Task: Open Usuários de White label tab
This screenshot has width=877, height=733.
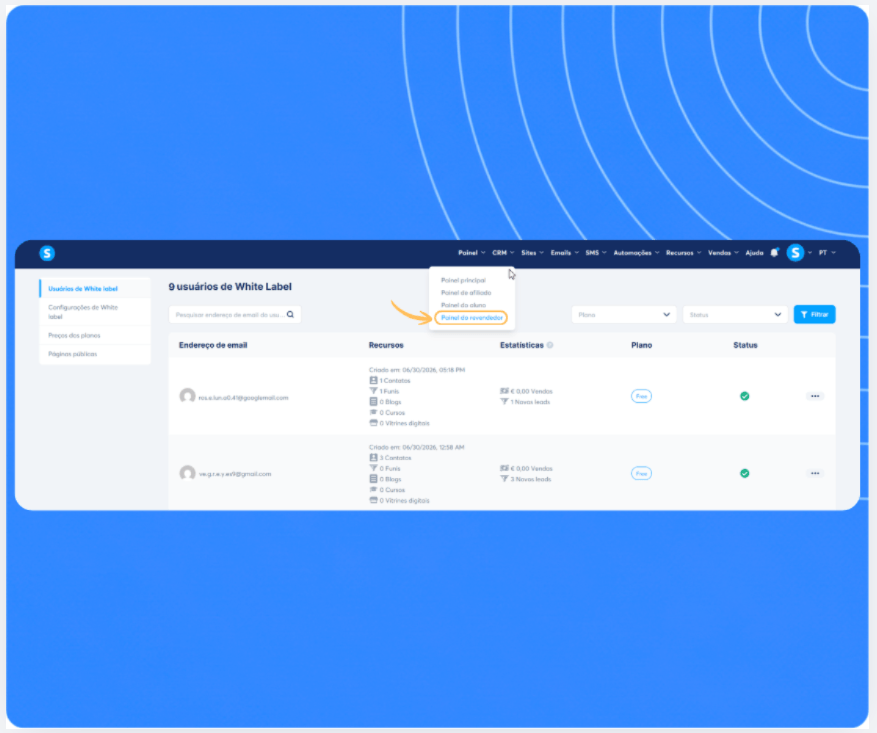Action: [95, 289]
